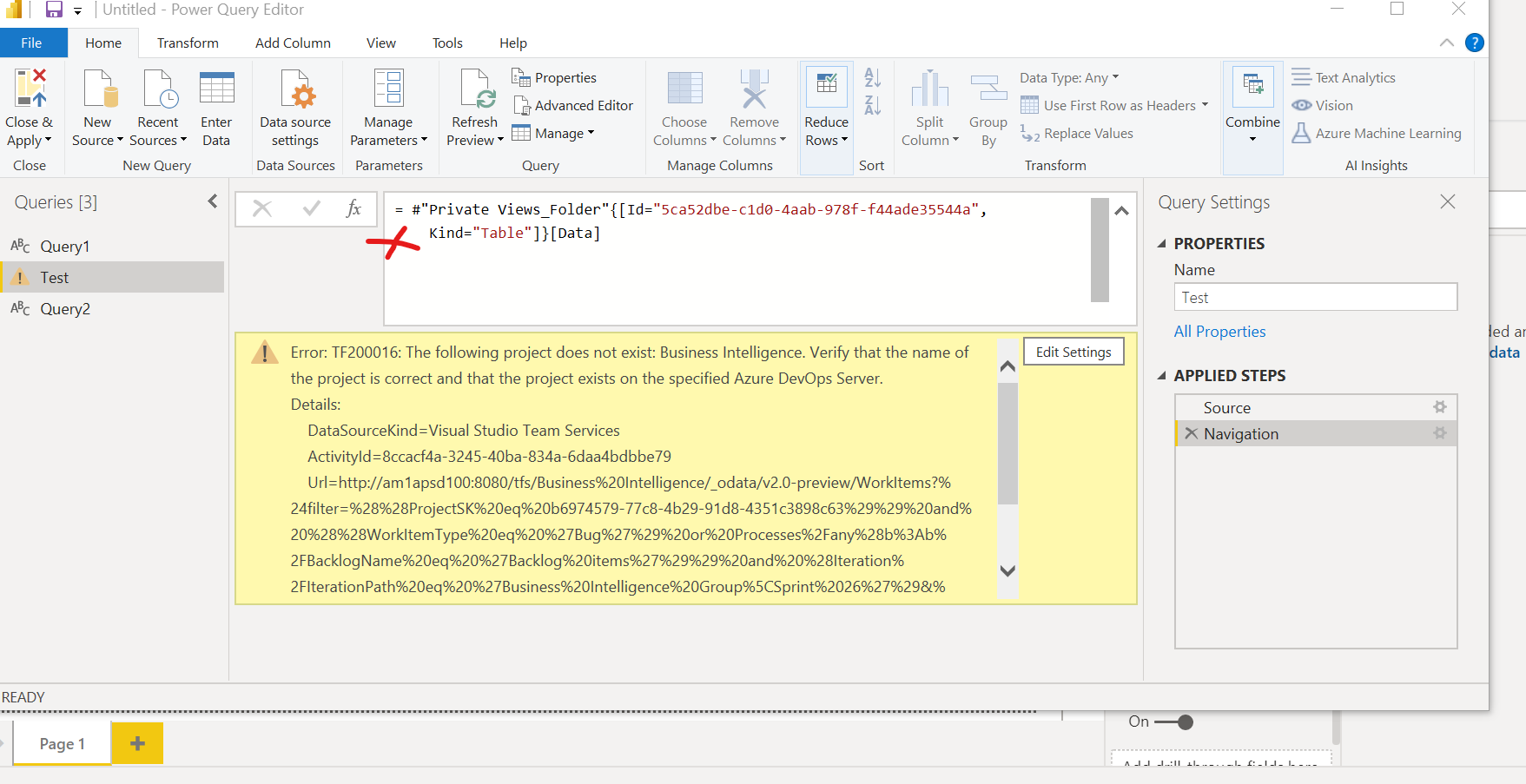Collapse the formula bar with the chevron

(x=1121, y=211)
